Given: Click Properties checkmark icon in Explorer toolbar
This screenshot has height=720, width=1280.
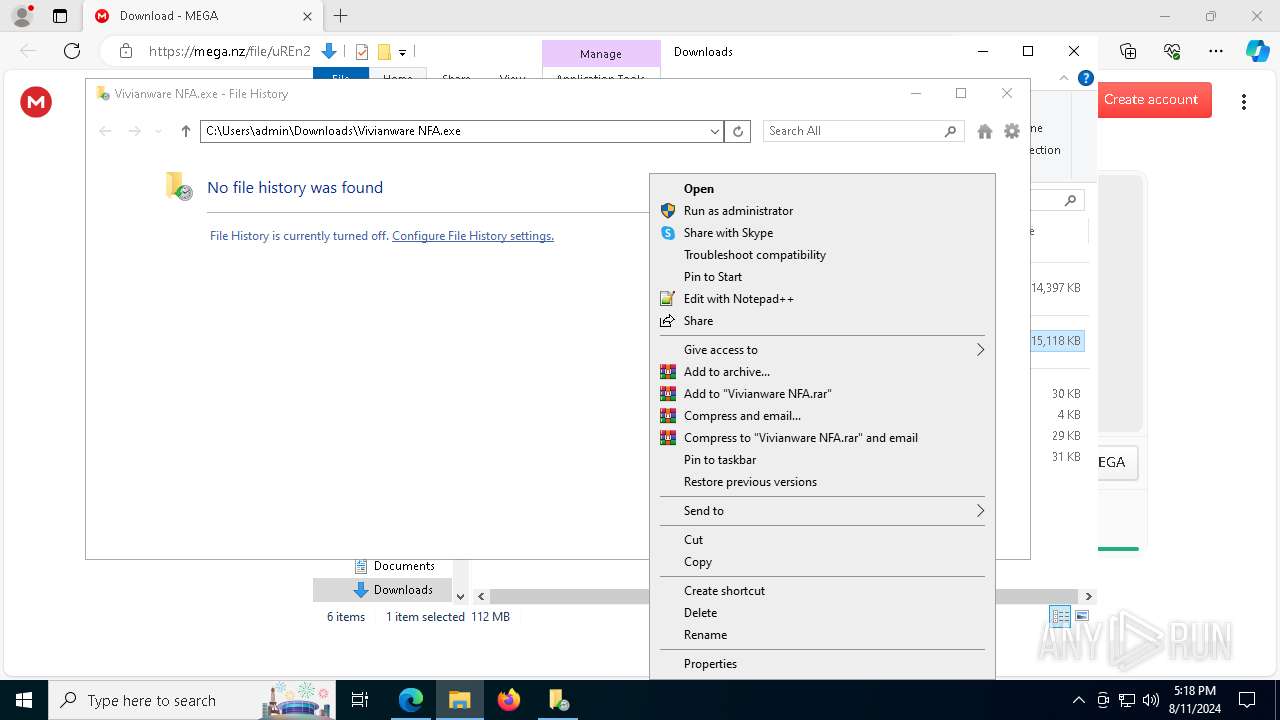Looking at the screenshot, I should click(x=362, y=52).
